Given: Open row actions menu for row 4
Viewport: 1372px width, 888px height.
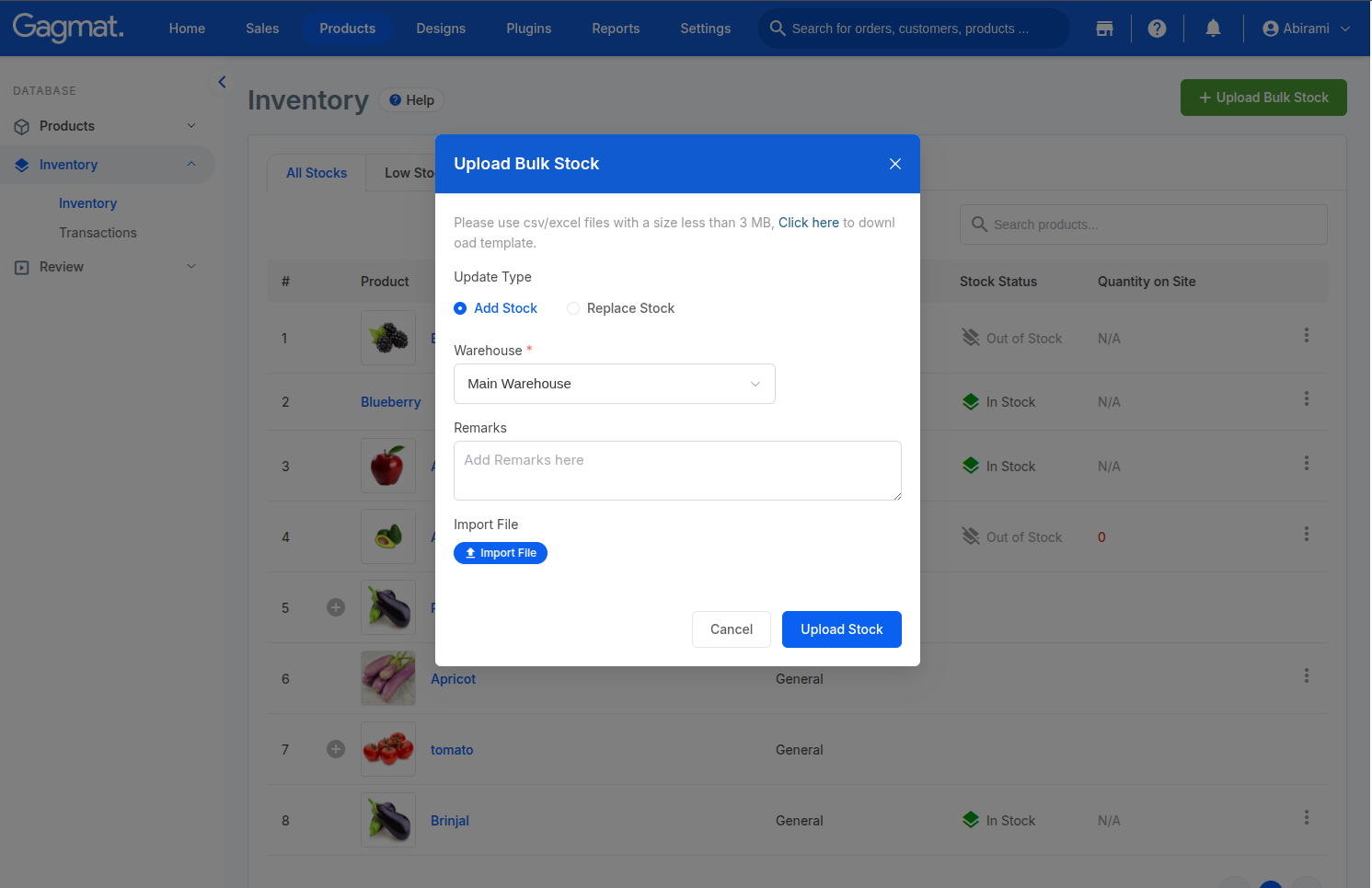Looking at the screenshot, I should click(x=1306, y=535).
